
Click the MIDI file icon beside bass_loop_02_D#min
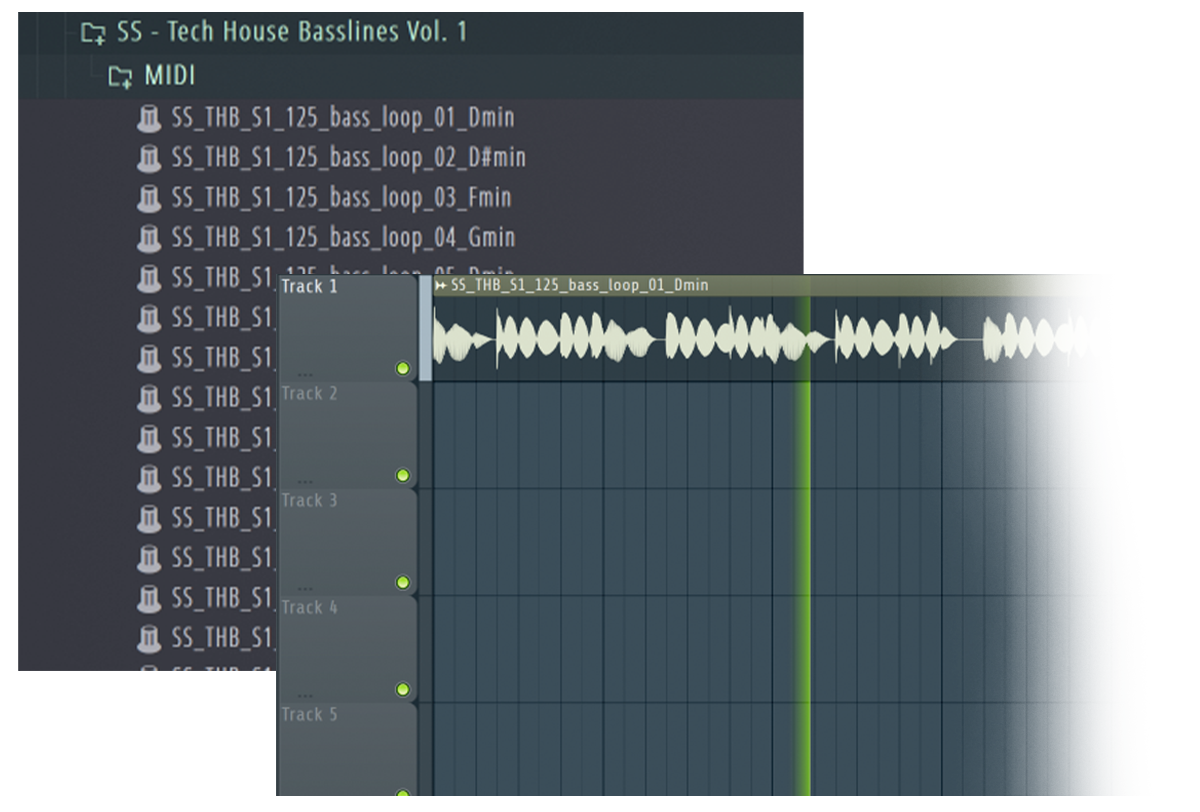pyautogui.click(x=148, y=158)
